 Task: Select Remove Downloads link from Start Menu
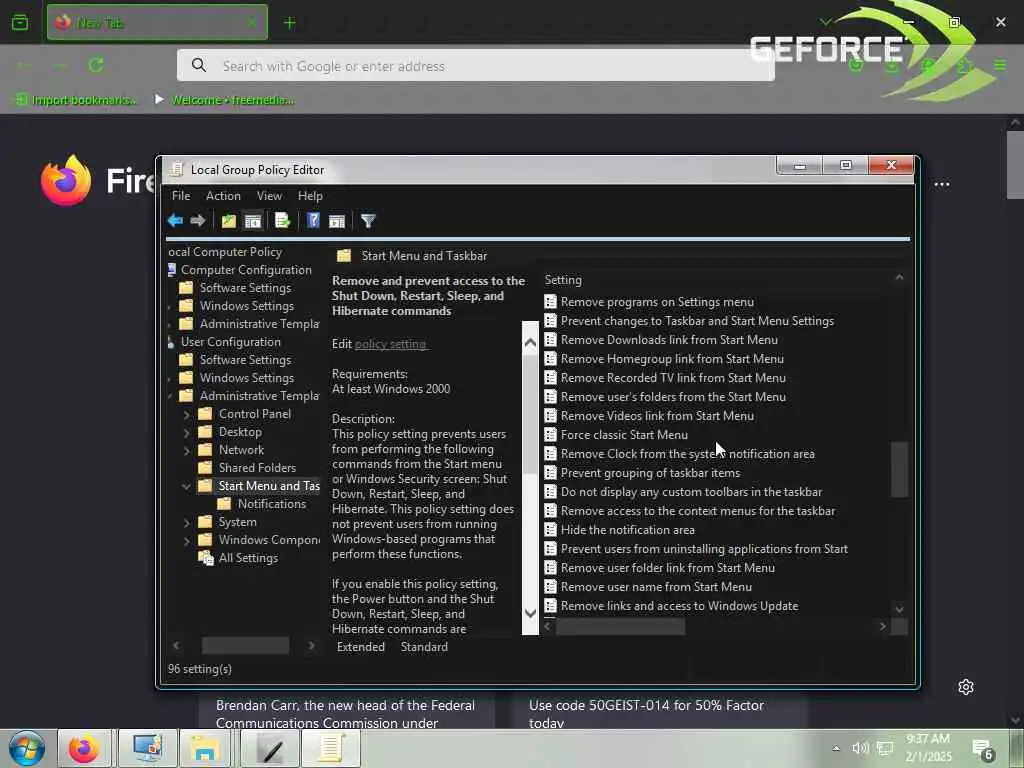[x=669, y=340]
